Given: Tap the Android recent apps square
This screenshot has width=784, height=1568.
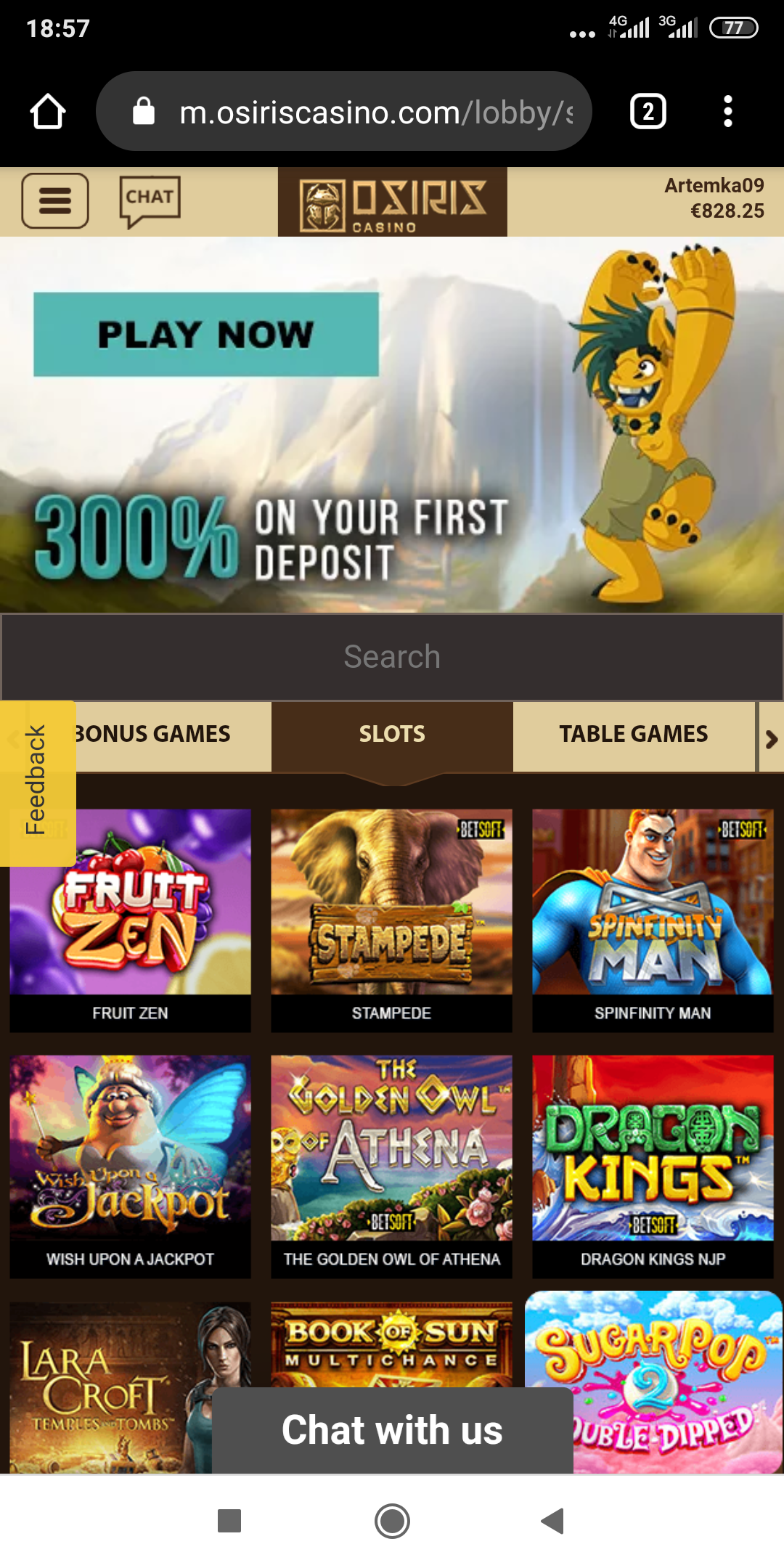Looking at the screenshot, I should click(x=229, y=1521).
